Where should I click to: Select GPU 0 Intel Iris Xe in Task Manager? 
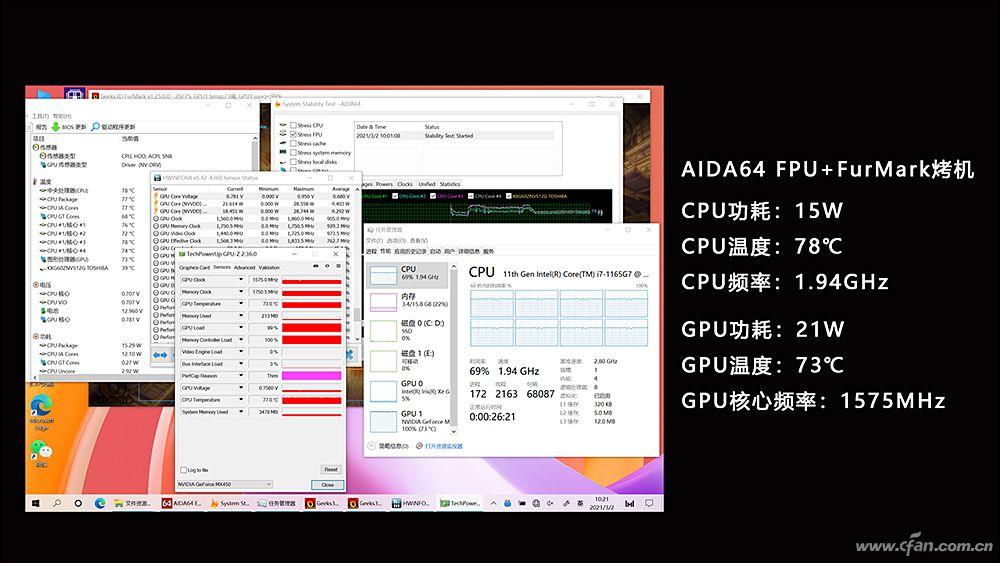pyautogui.click(x=409, y=390)
